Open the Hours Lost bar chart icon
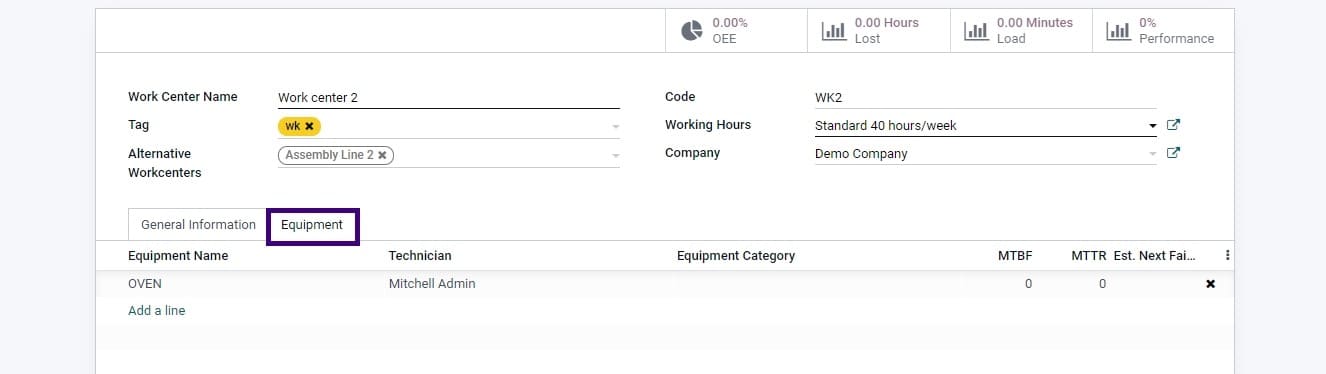The image size is (1326, 374). (x=834, y=31)
